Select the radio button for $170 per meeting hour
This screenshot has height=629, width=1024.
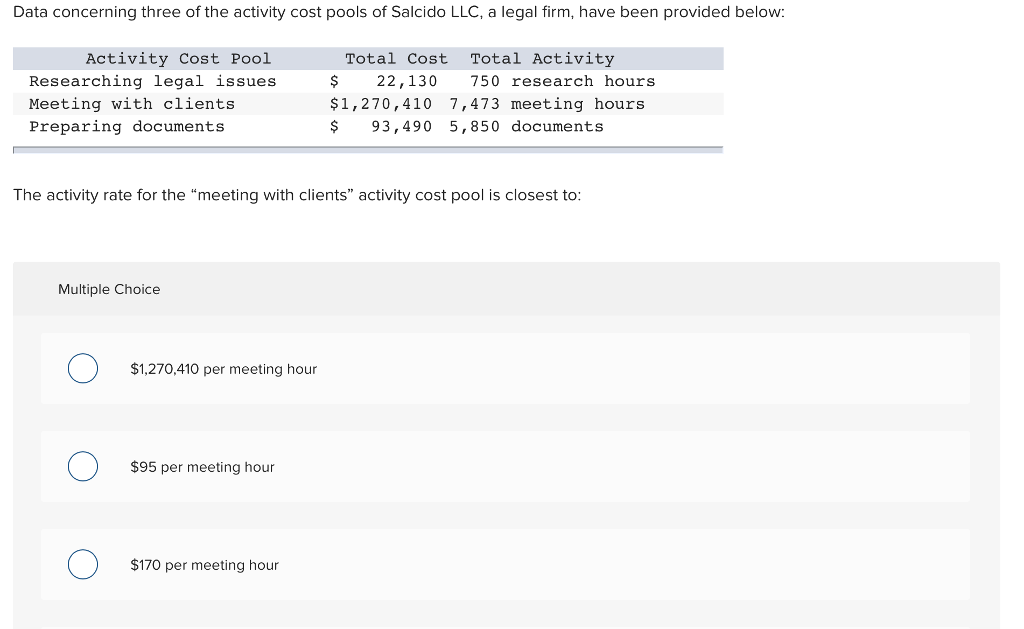click(83, 564)
